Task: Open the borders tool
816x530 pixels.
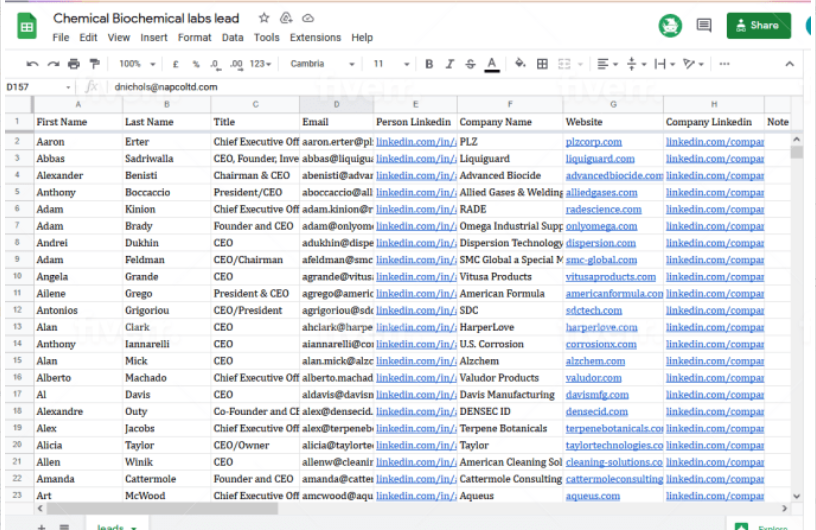Action: point(542,64)
